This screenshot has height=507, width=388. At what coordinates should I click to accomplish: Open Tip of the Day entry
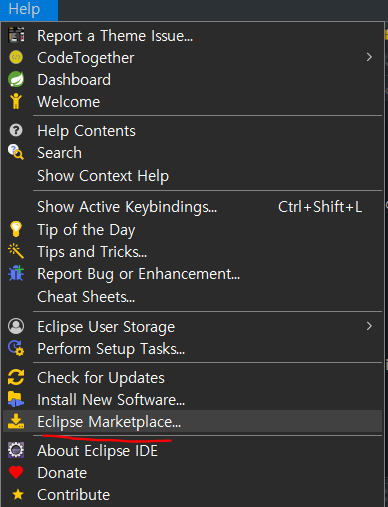(x=192, y=229)
